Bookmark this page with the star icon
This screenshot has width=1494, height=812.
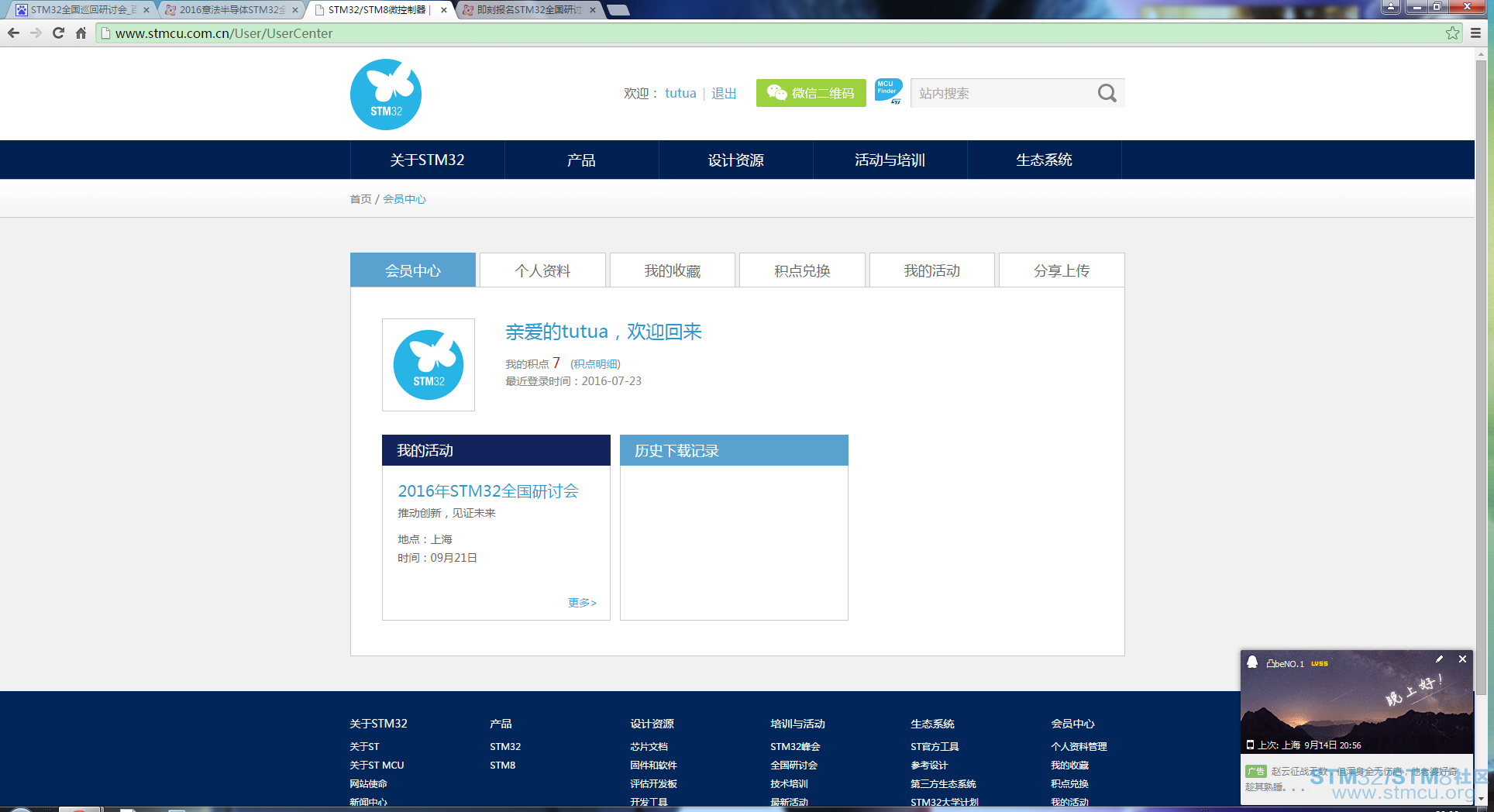click(1452, 33)
